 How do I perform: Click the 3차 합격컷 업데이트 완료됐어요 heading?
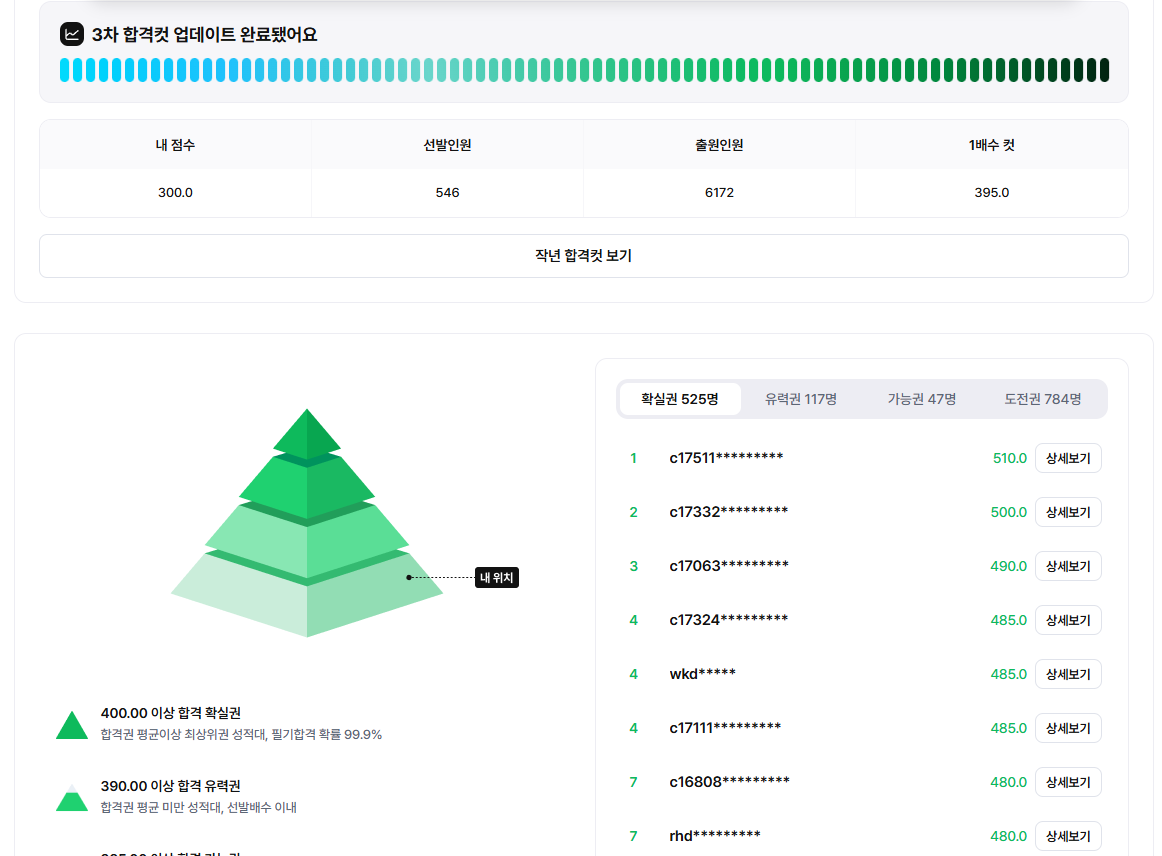(x=205, y=34)
